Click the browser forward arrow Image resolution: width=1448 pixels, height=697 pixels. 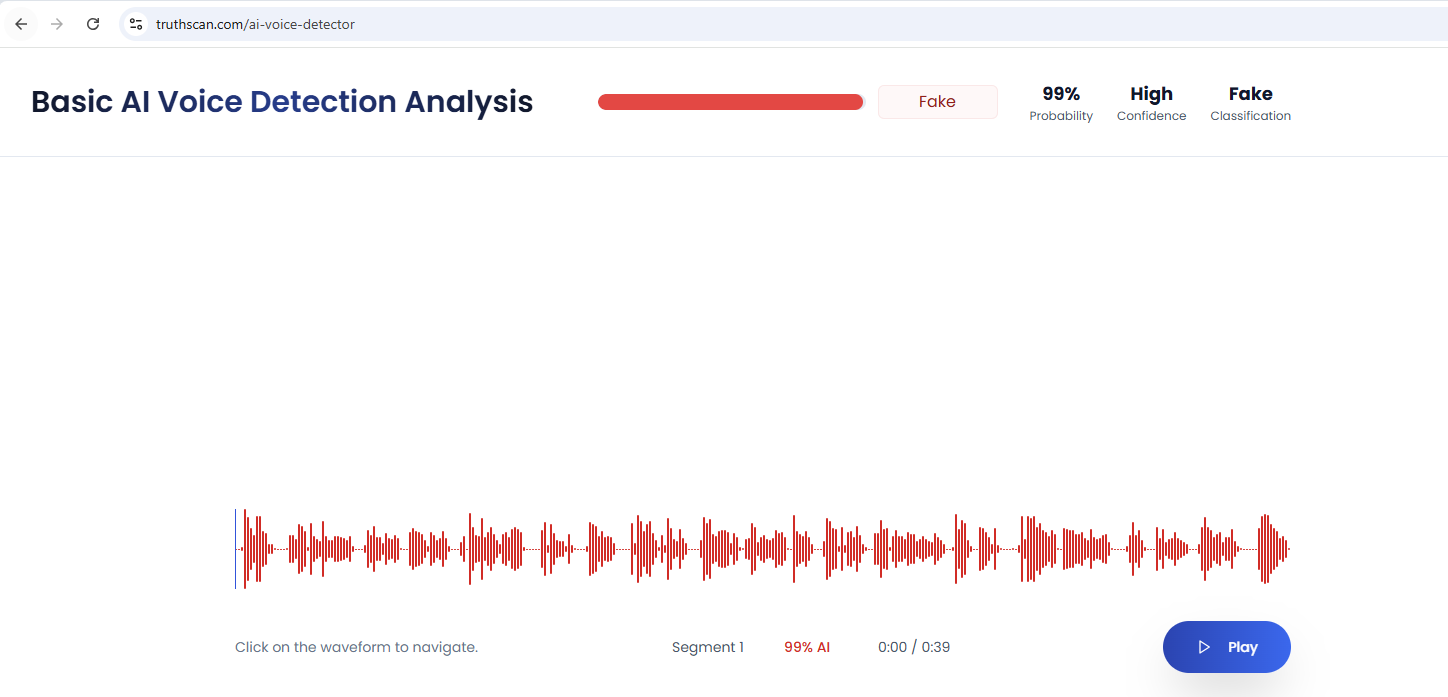pyautogui.click(x=57, y=24)
